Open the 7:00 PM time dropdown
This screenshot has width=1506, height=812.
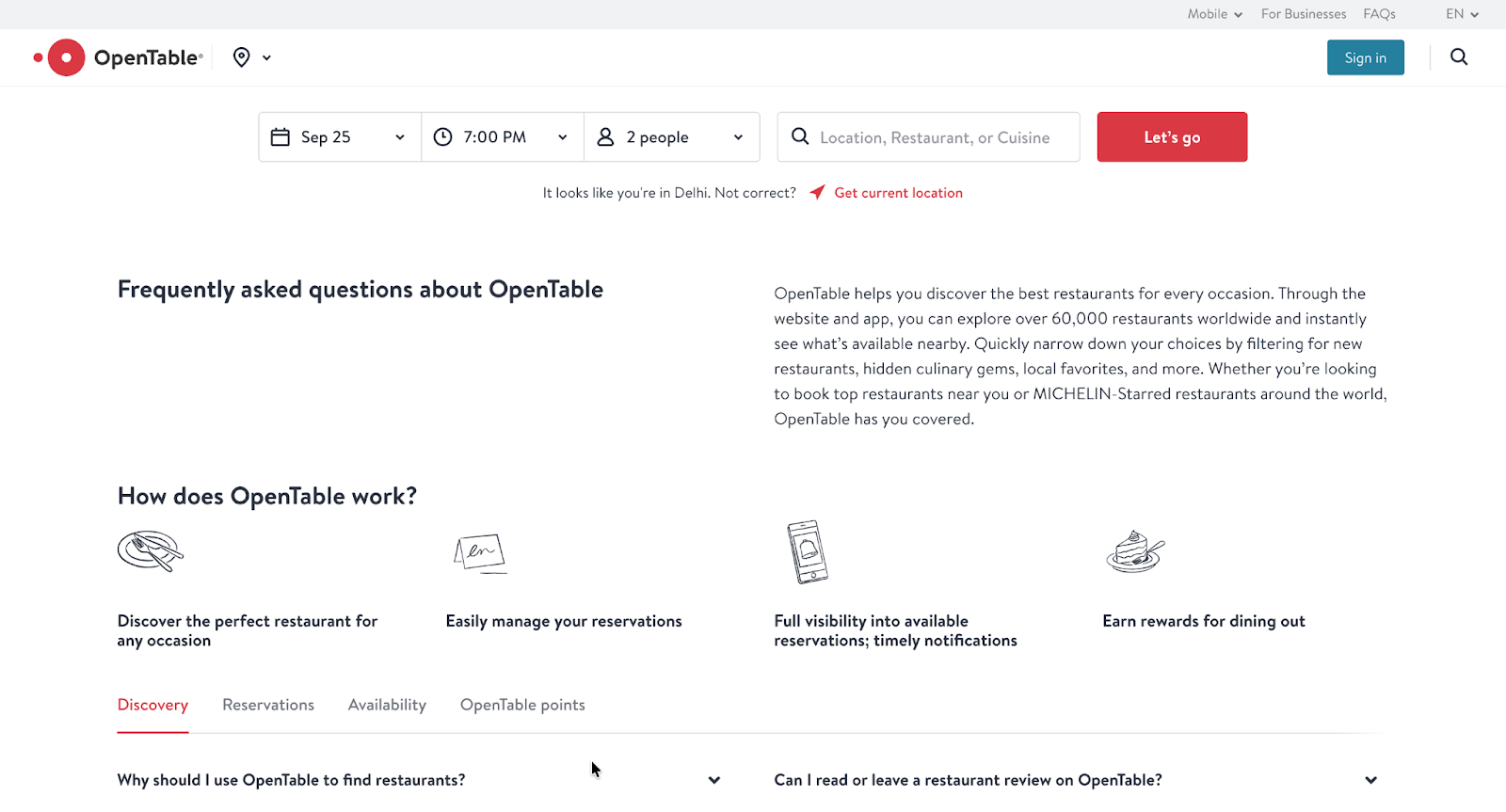coord(503,137)
